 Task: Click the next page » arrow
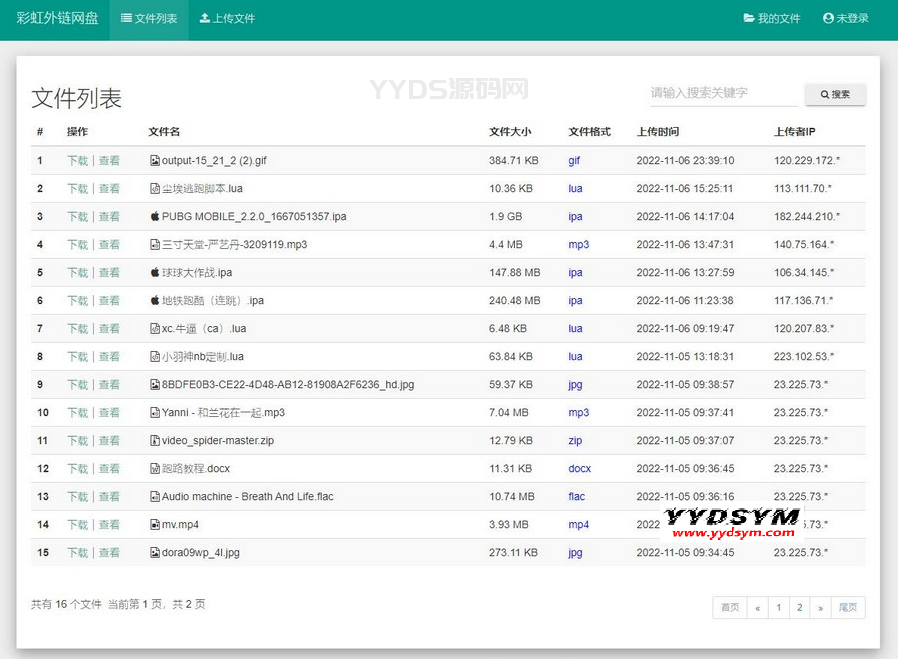pos(821,608)
